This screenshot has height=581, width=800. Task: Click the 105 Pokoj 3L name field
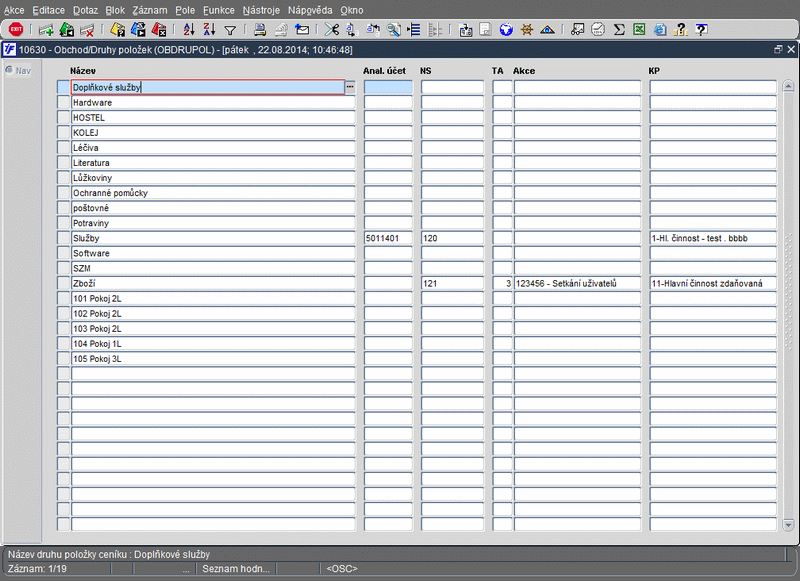click(213, 359)
